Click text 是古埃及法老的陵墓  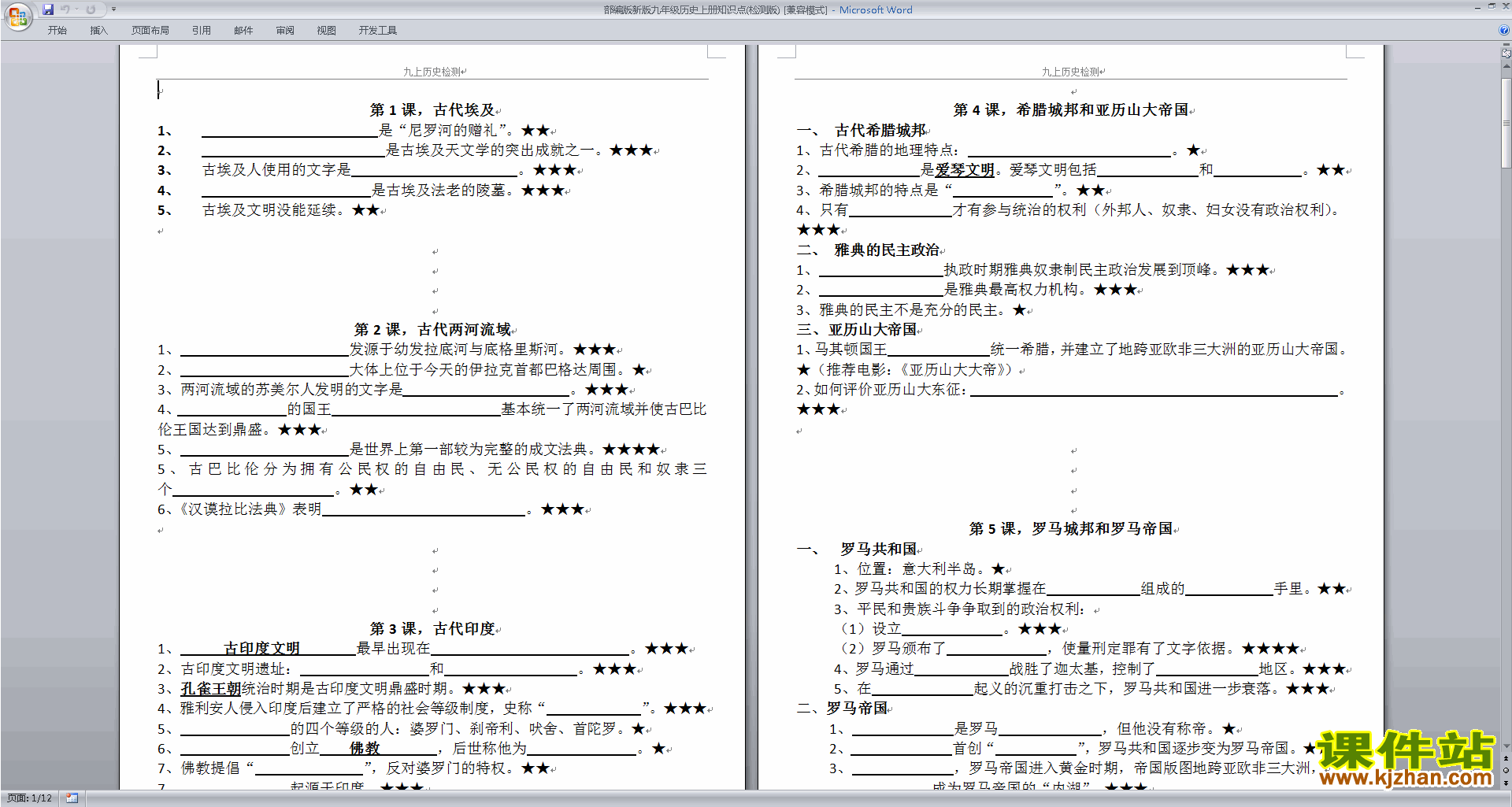443,190
